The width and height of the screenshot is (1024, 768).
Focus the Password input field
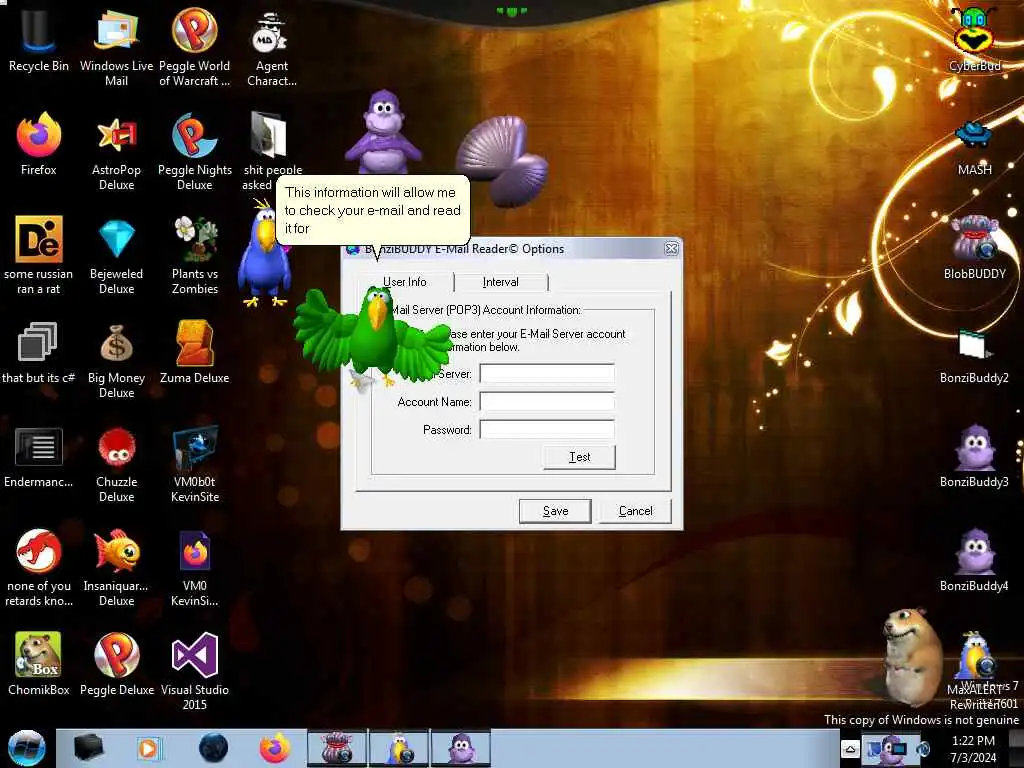point(547,430)
